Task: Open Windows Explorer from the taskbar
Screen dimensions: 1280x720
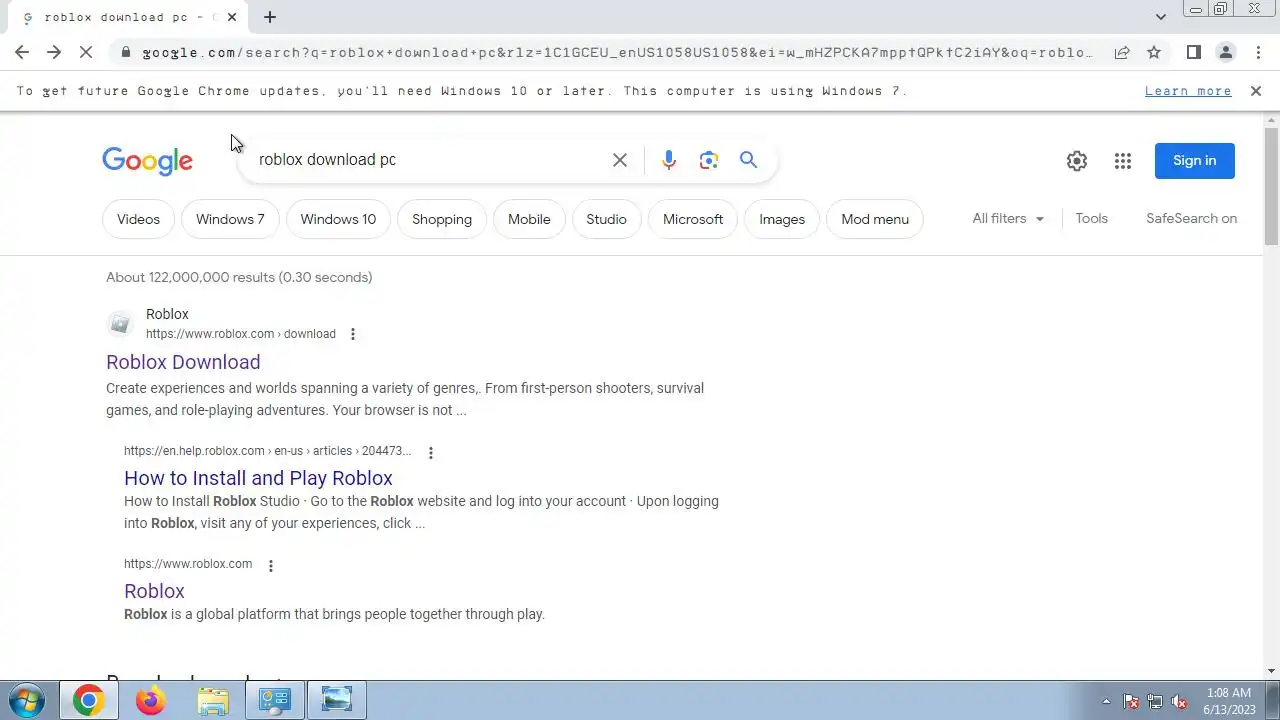Action: point(213,701)
